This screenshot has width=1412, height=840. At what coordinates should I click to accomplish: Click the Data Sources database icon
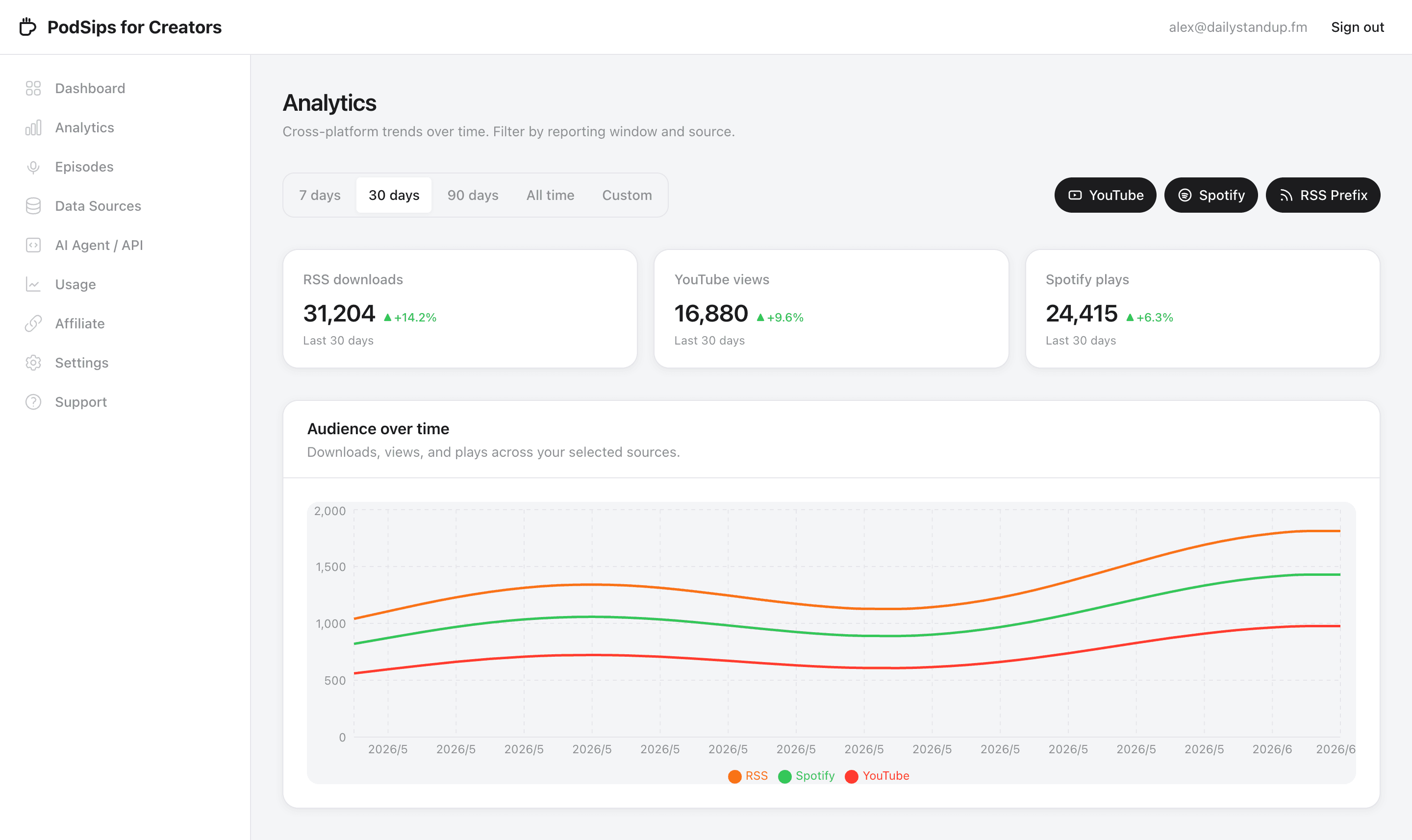point(33,206)
